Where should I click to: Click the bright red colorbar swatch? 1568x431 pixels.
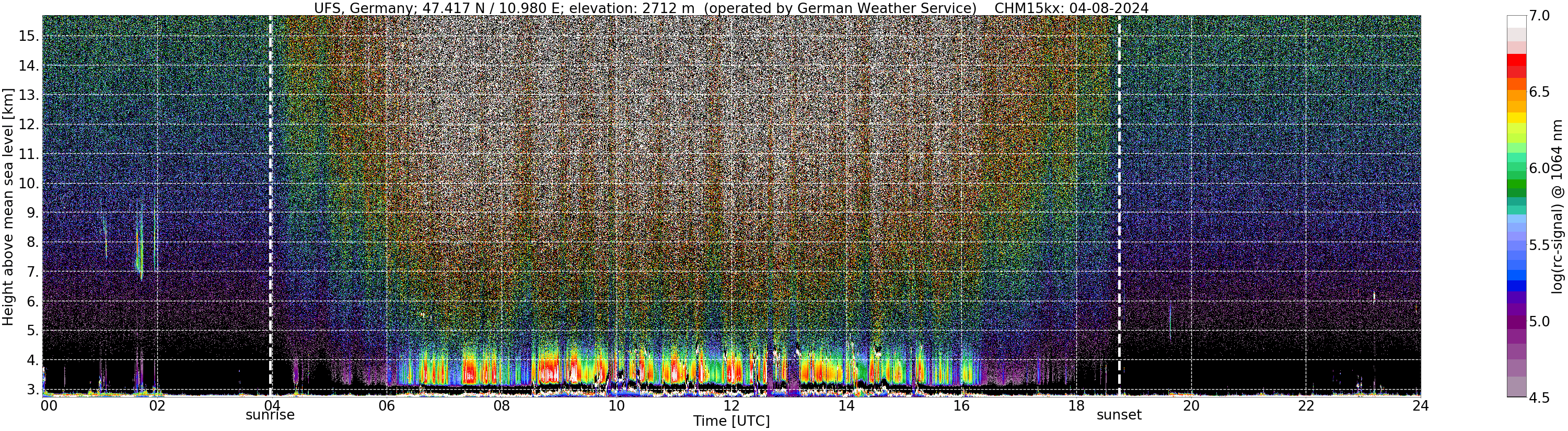click(x=1516, y=60)
